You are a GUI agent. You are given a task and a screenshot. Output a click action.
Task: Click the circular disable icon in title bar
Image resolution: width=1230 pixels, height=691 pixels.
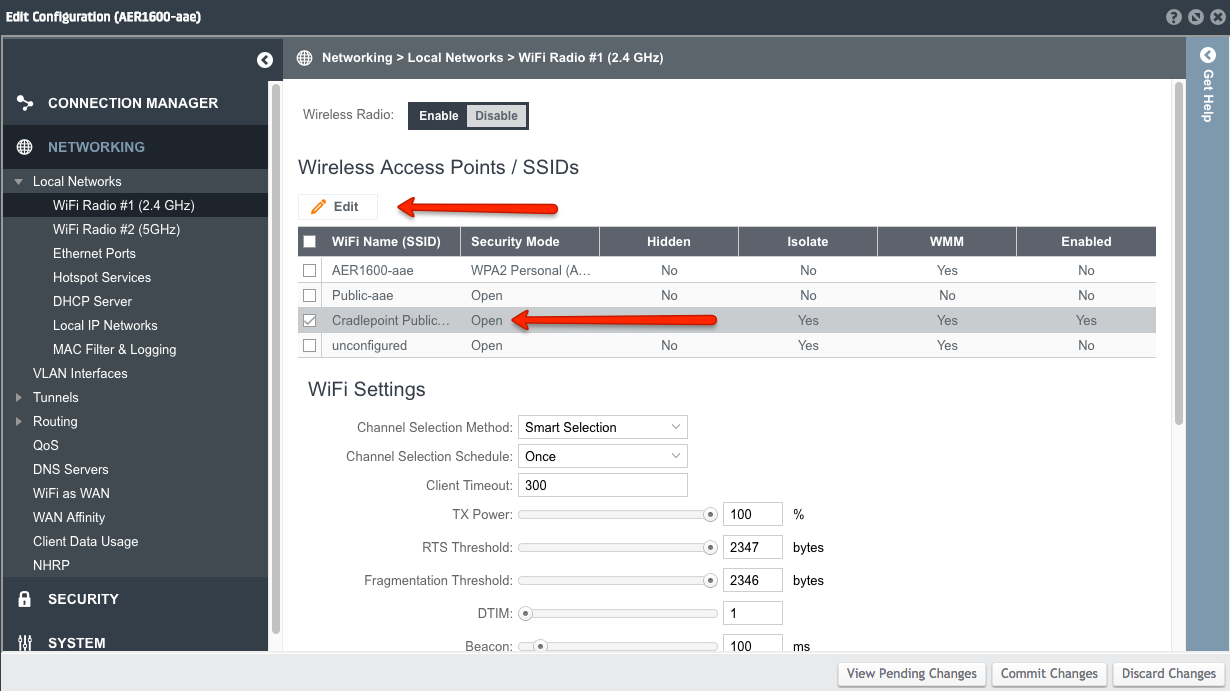click(x=1194, y=17)
